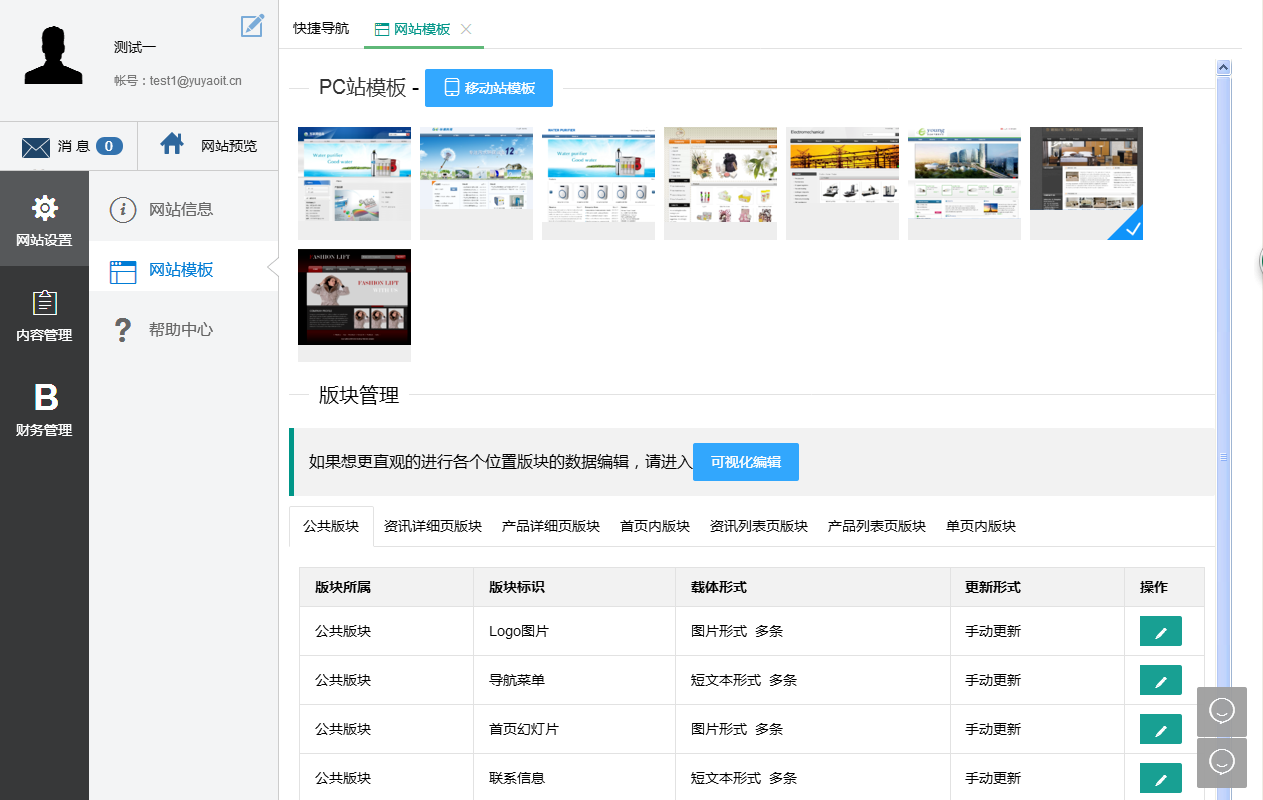Switch to the 快捷导航 tab
The height and width of the screenshot is (800, 1263).
[x=321, y=29]
